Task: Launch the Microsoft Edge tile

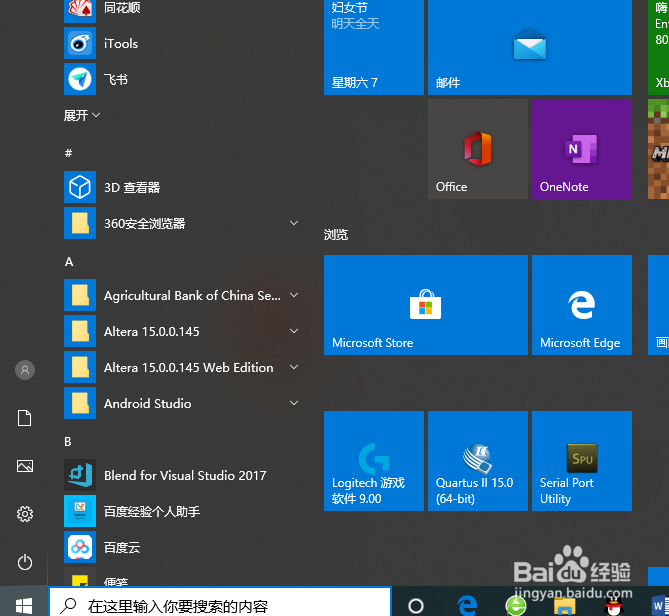Action: tap(582, 305)
